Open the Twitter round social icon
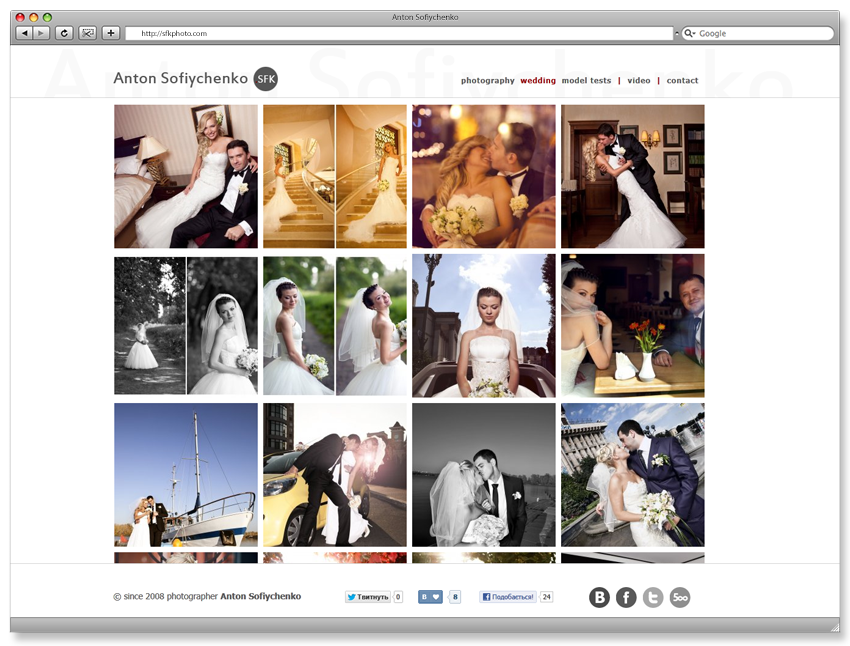The image size is (850, 646). pyautogui.click(x=653, y=597)
